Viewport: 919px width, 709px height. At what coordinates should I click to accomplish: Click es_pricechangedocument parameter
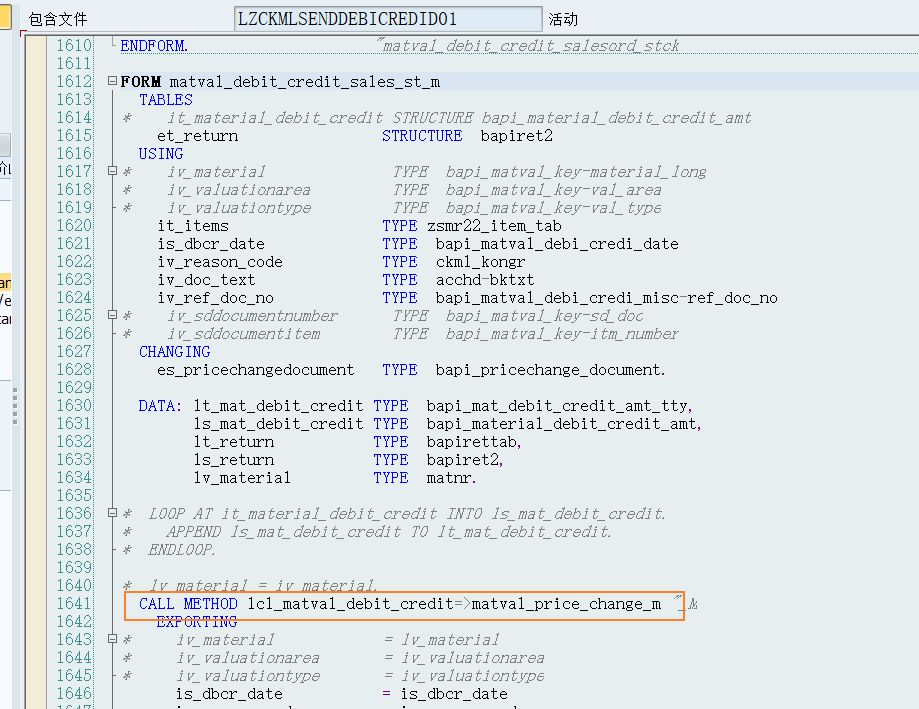pyautogui.click(x=256, y=370)
